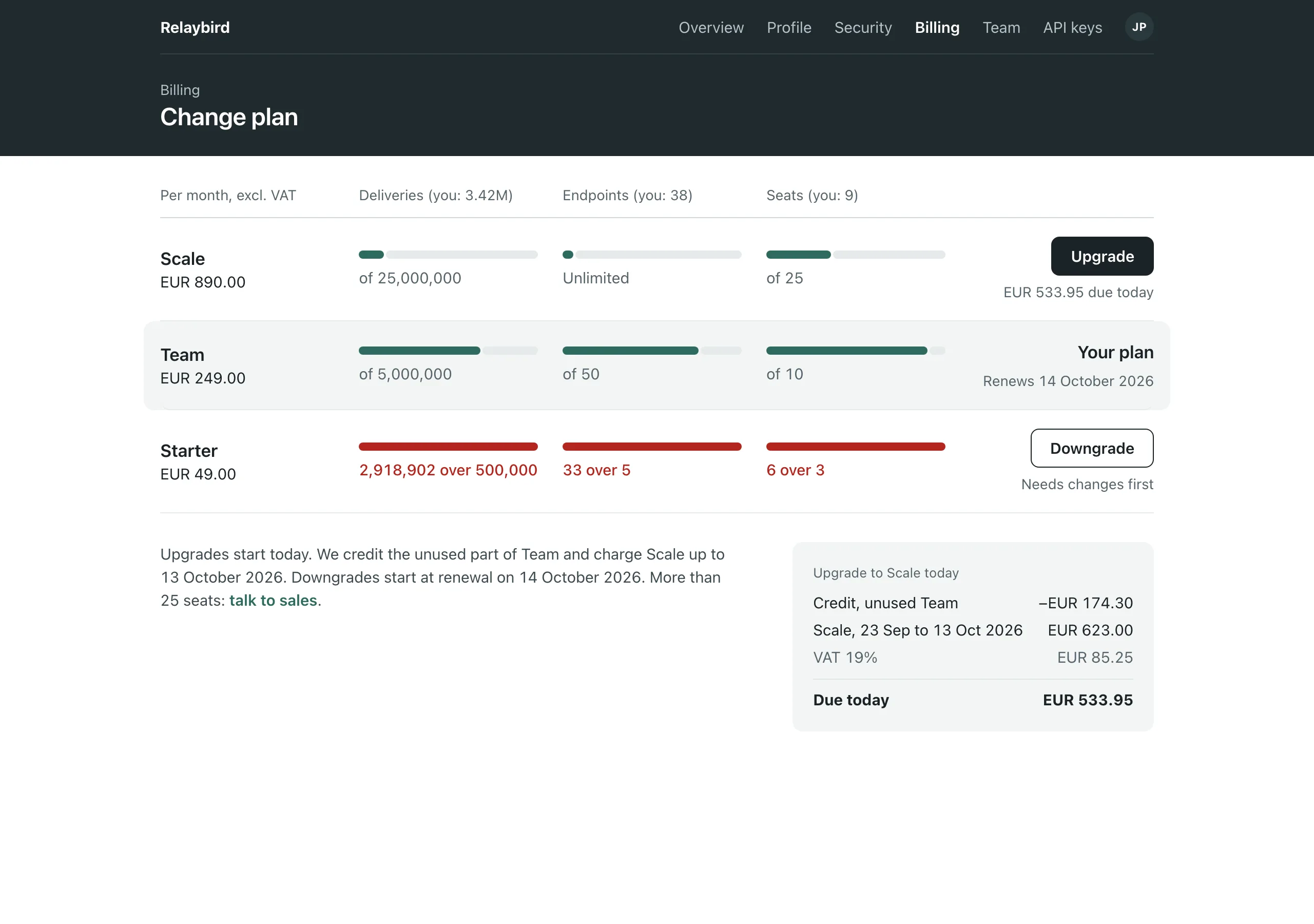The width and height of the screenshot is (1314, 924).
Task: Click the EUR 249.00 price
Action: [203, 378]
